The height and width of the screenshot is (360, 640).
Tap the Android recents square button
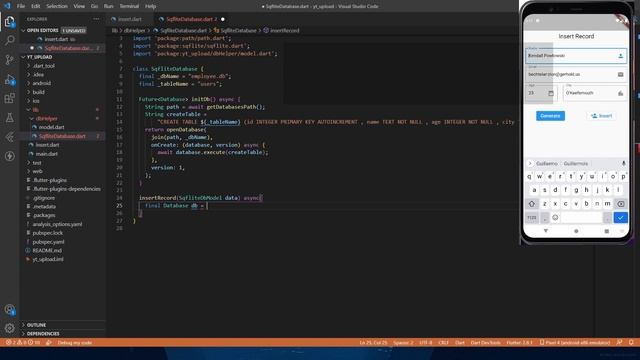(607, 231)
